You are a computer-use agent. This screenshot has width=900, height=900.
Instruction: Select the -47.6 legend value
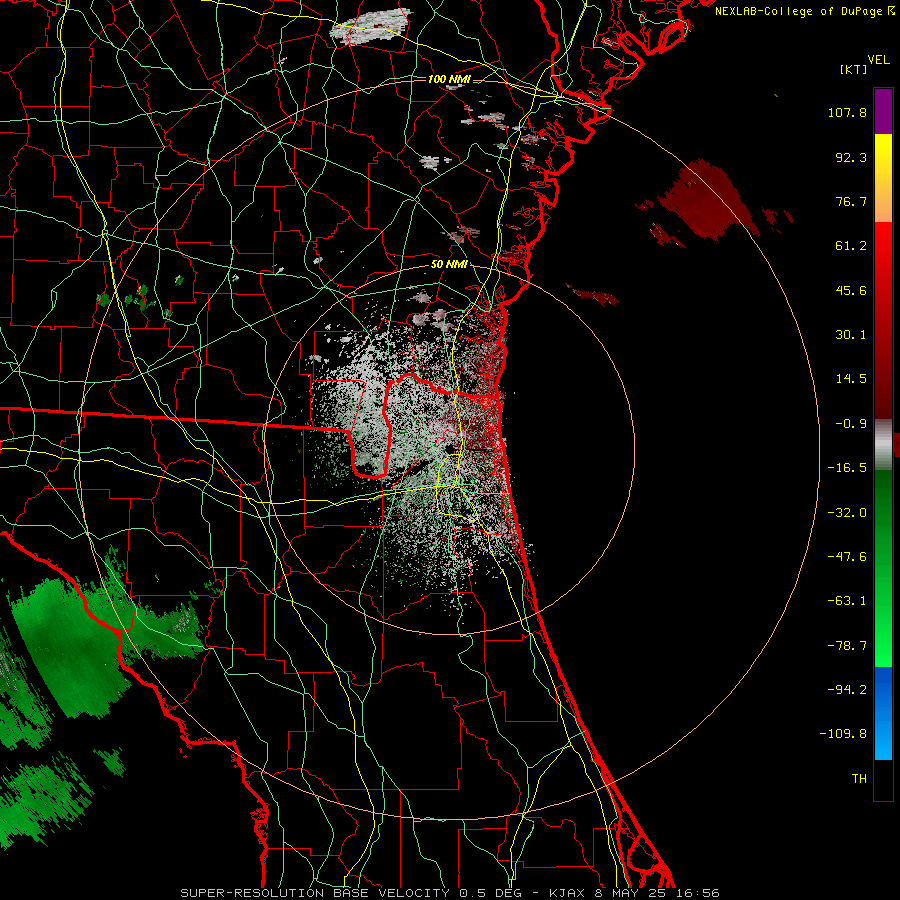click(847, 557)
